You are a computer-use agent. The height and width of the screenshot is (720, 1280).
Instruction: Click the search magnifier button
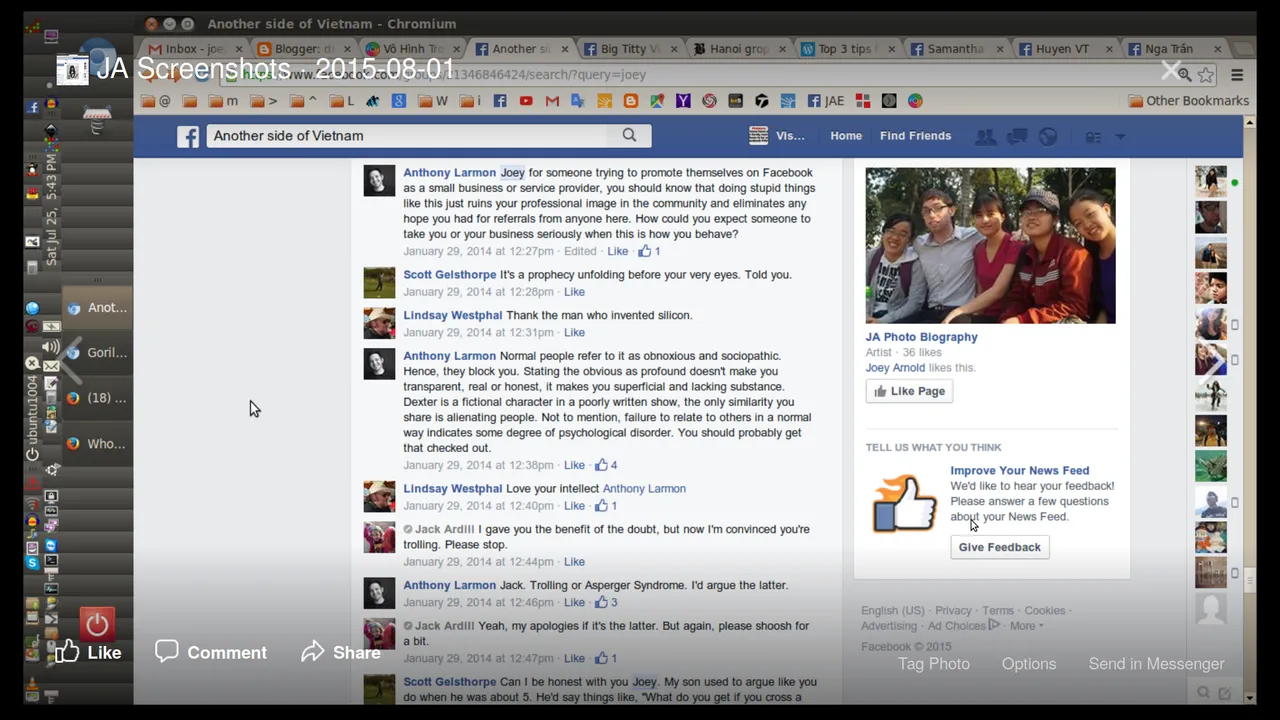[x=629, y=136]
